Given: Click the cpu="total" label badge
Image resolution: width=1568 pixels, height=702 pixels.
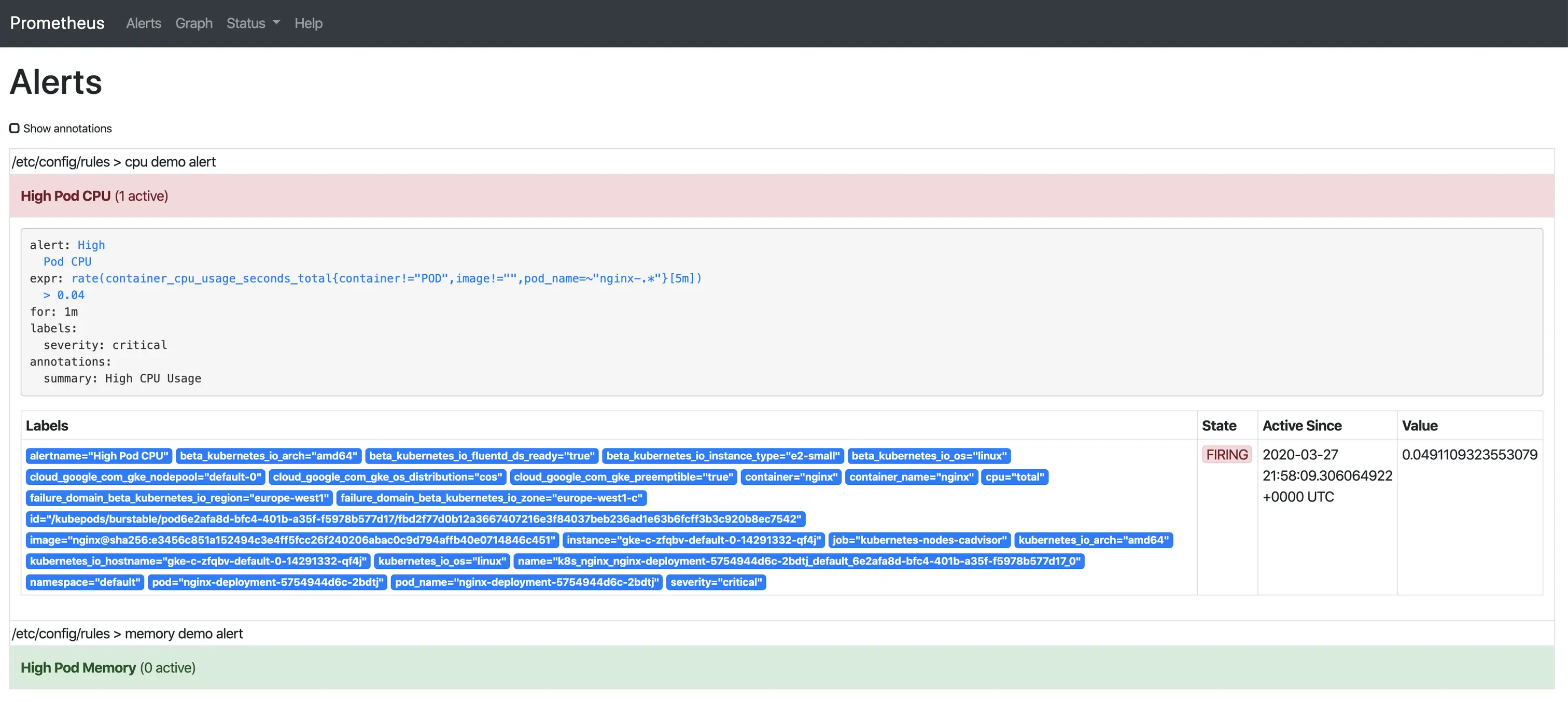Looking at the screenshot, I should click(1014, 476).
